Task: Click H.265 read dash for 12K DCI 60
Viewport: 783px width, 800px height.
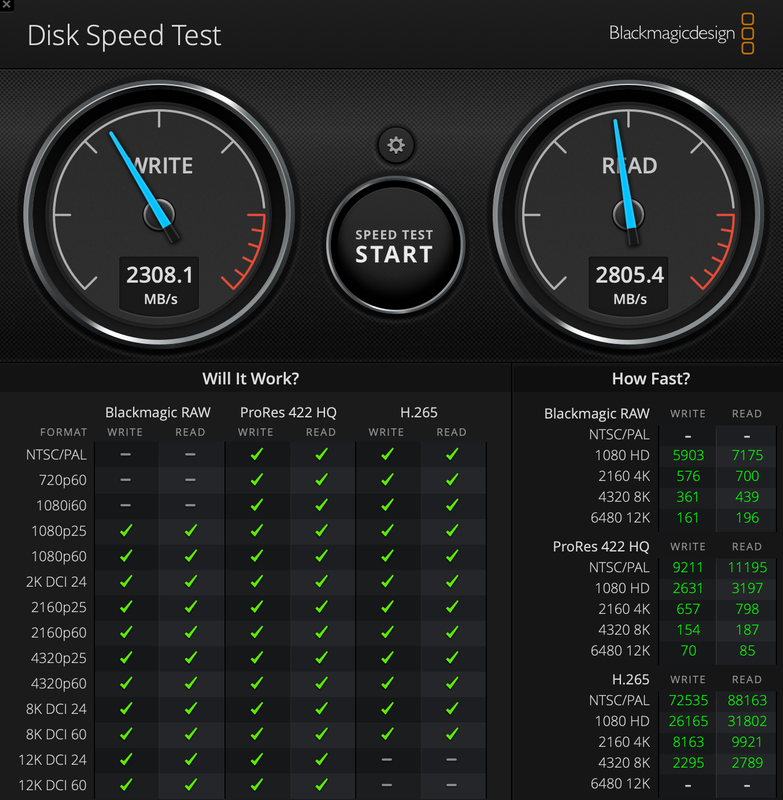Action: click(451, 785)
